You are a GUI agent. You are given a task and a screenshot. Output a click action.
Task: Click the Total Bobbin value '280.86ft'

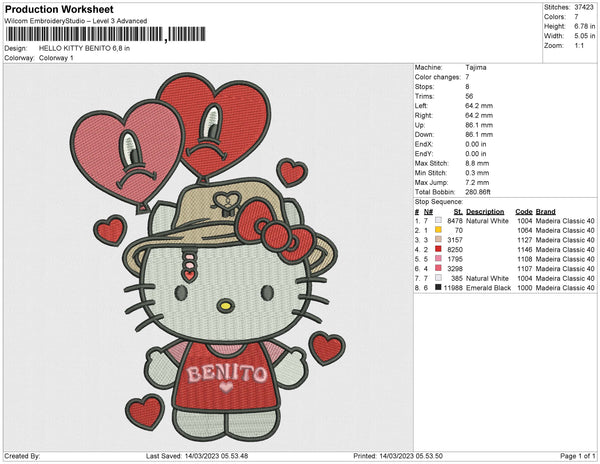(478, 192)
